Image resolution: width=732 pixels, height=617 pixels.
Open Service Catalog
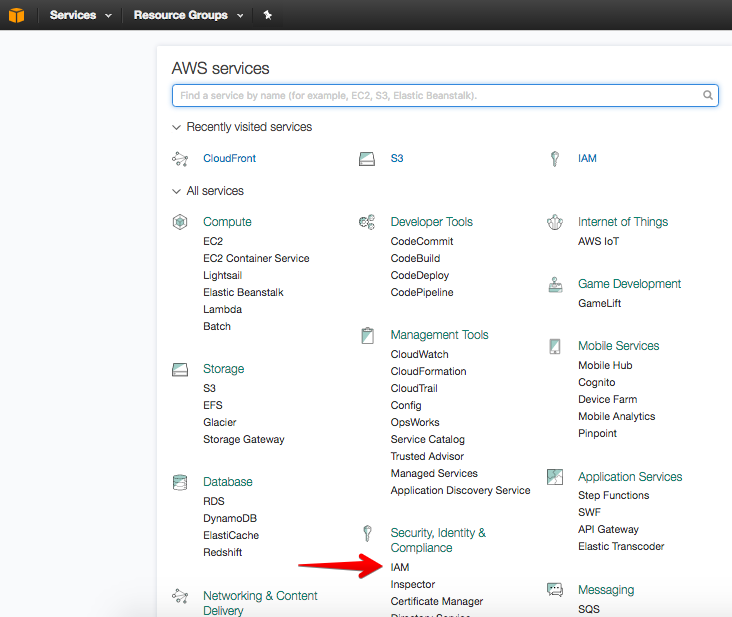pyautogui.click(x=428, y=439)
